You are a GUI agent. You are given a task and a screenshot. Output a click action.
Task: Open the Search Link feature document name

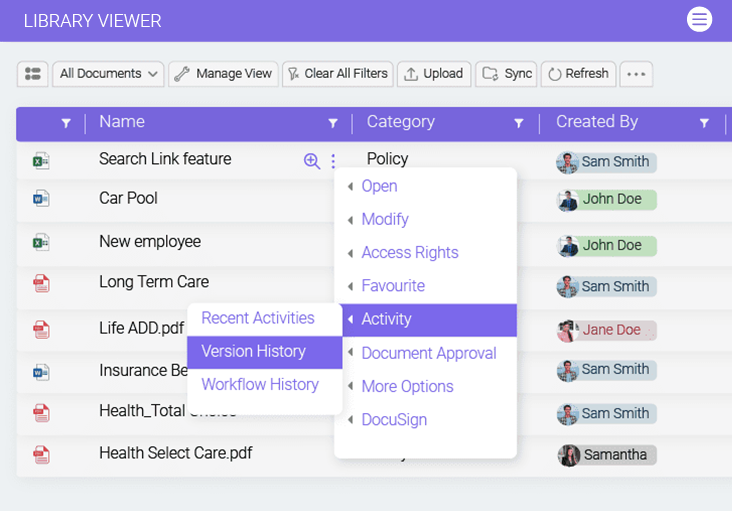(x=165, y=159)
